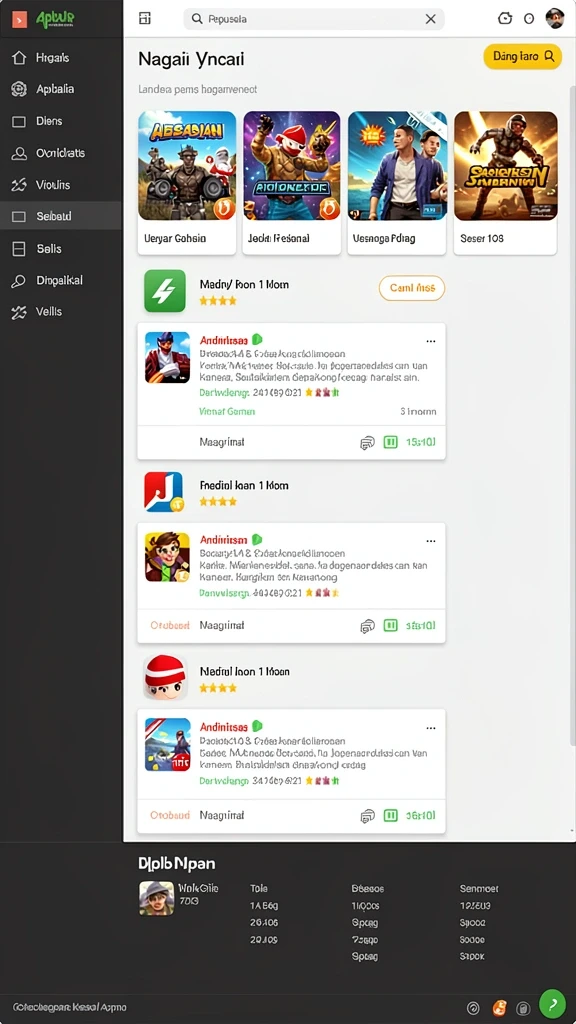The height and width of the screenshot is (1024, 576).
Task: Click the third card landscape game thumbnail
Action: coord(167,744)
